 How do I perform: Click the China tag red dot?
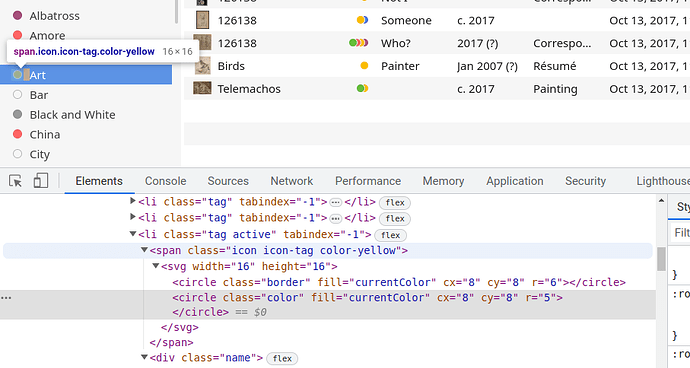point(18,134)
